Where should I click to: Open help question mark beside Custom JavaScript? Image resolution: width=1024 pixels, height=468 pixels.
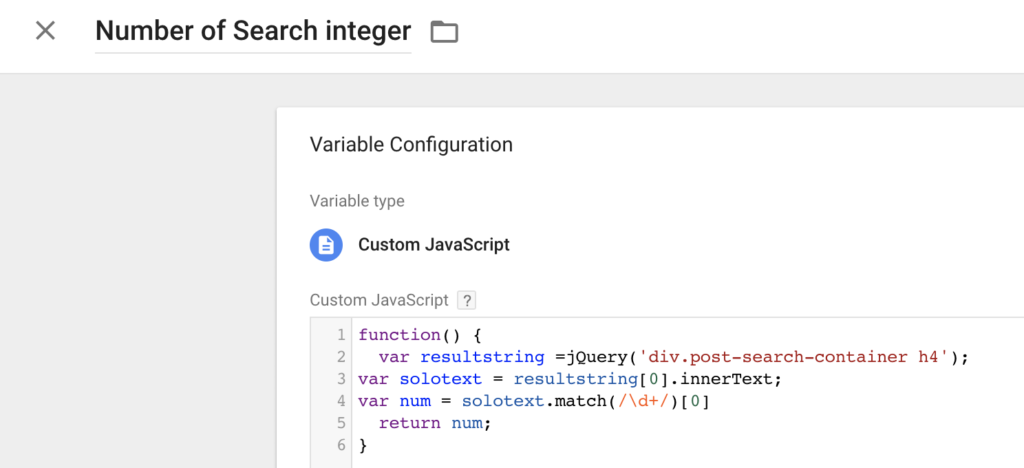466,300
